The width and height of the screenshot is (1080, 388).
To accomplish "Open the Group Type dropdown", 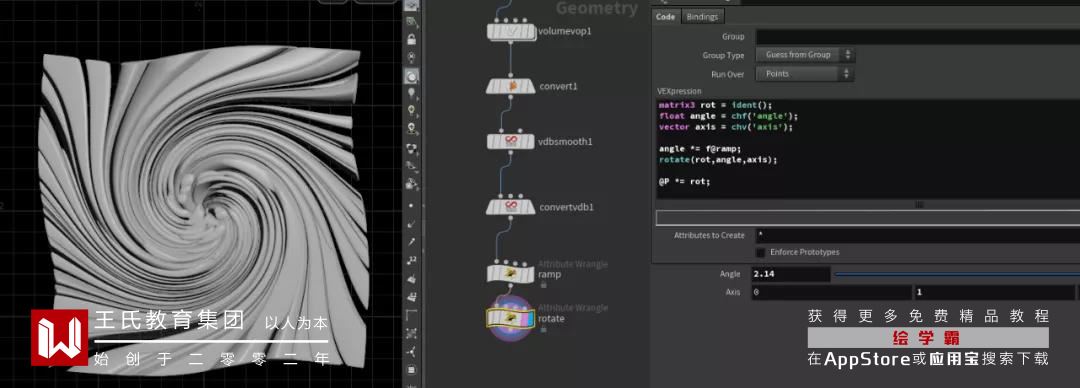I will (805, 54).
